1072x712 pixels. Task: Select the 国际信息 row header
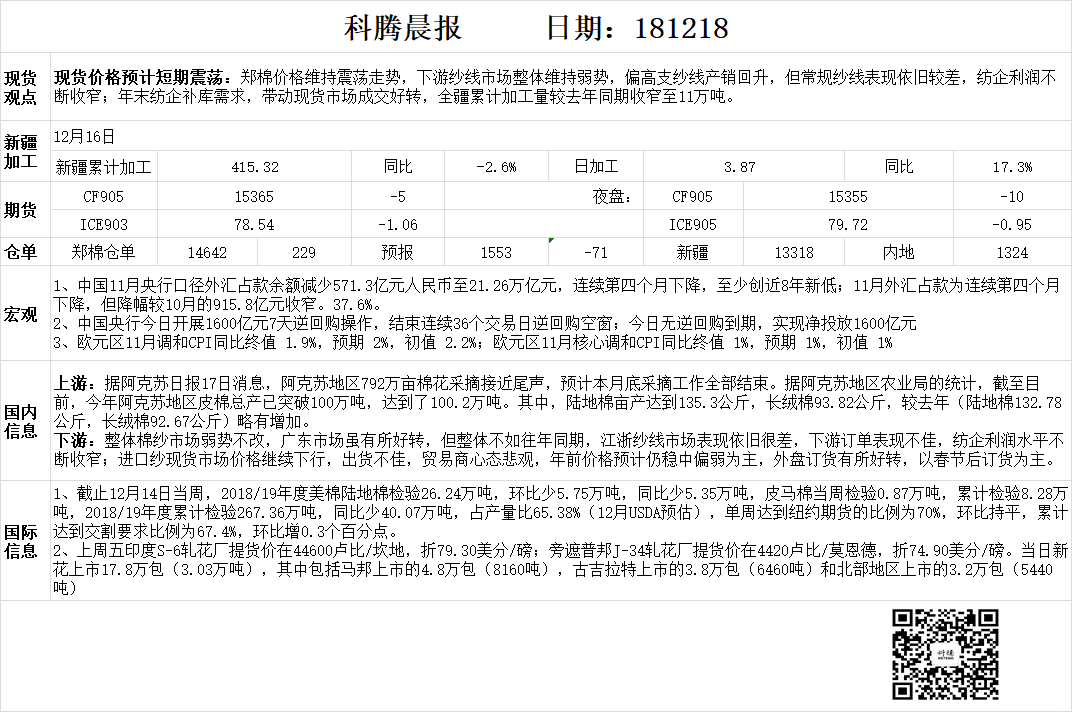22,540
